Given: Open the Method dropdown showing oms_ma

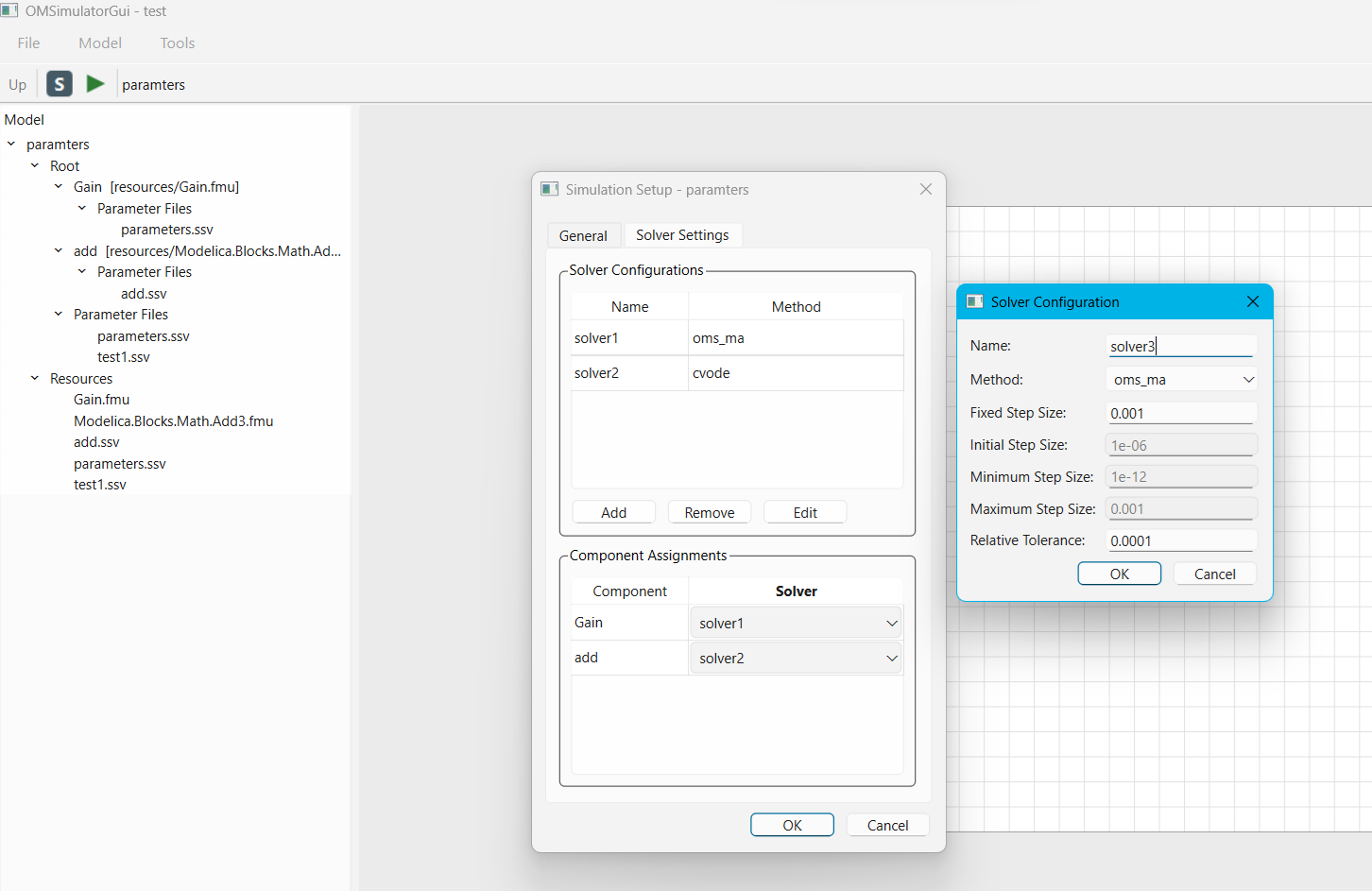Looking at the screenshot, I should click(x=1181, y=379).
